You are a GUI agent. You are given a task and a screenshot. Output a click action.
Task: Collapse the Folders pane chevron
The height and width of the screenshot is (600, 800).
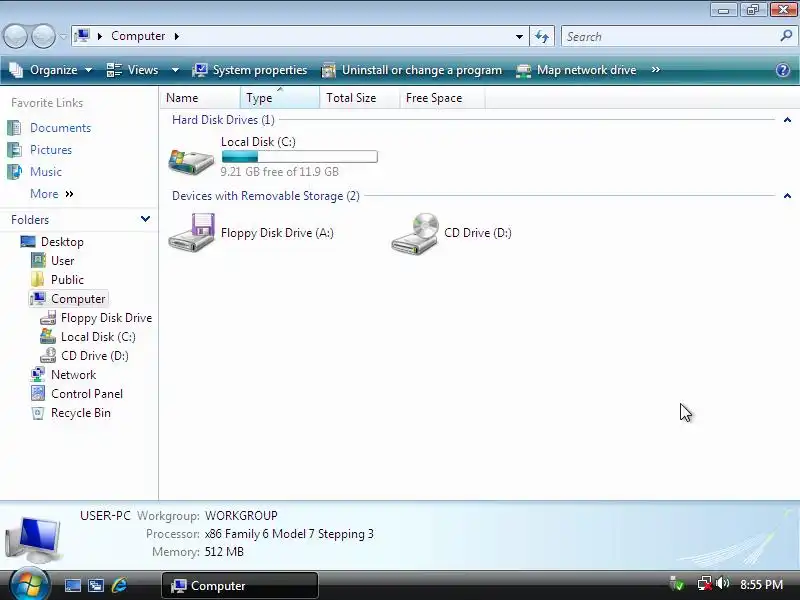click(x=145, y=219)
